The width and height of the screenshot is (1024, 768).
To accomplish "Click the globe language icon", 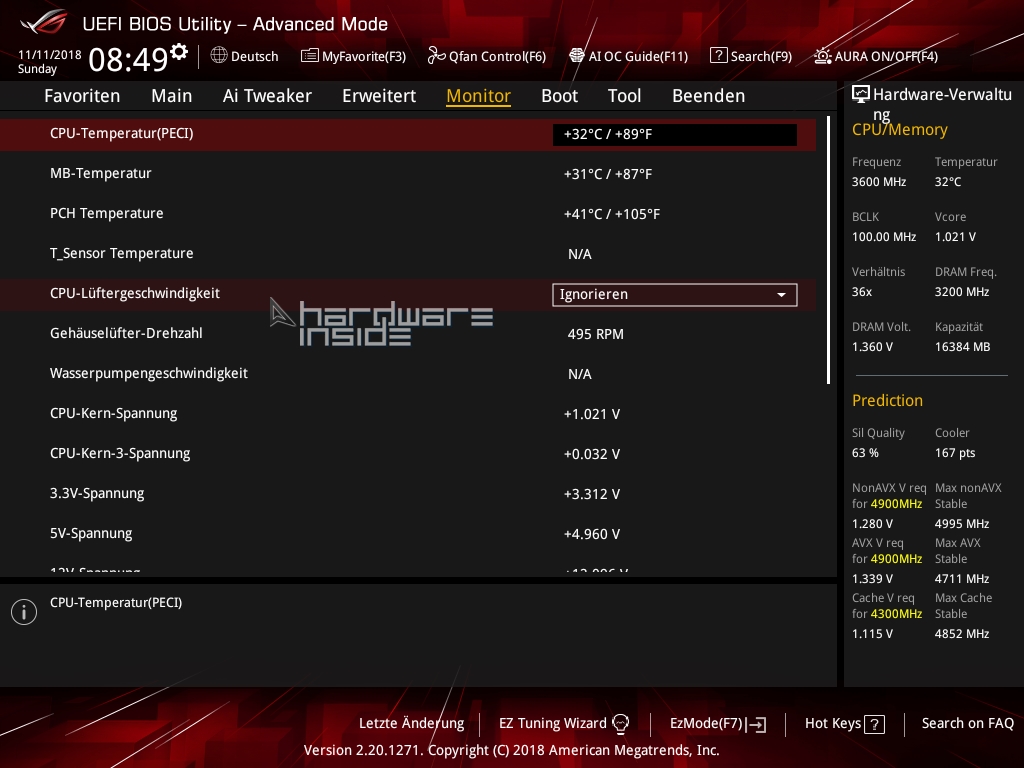I will tap(219, 56).
